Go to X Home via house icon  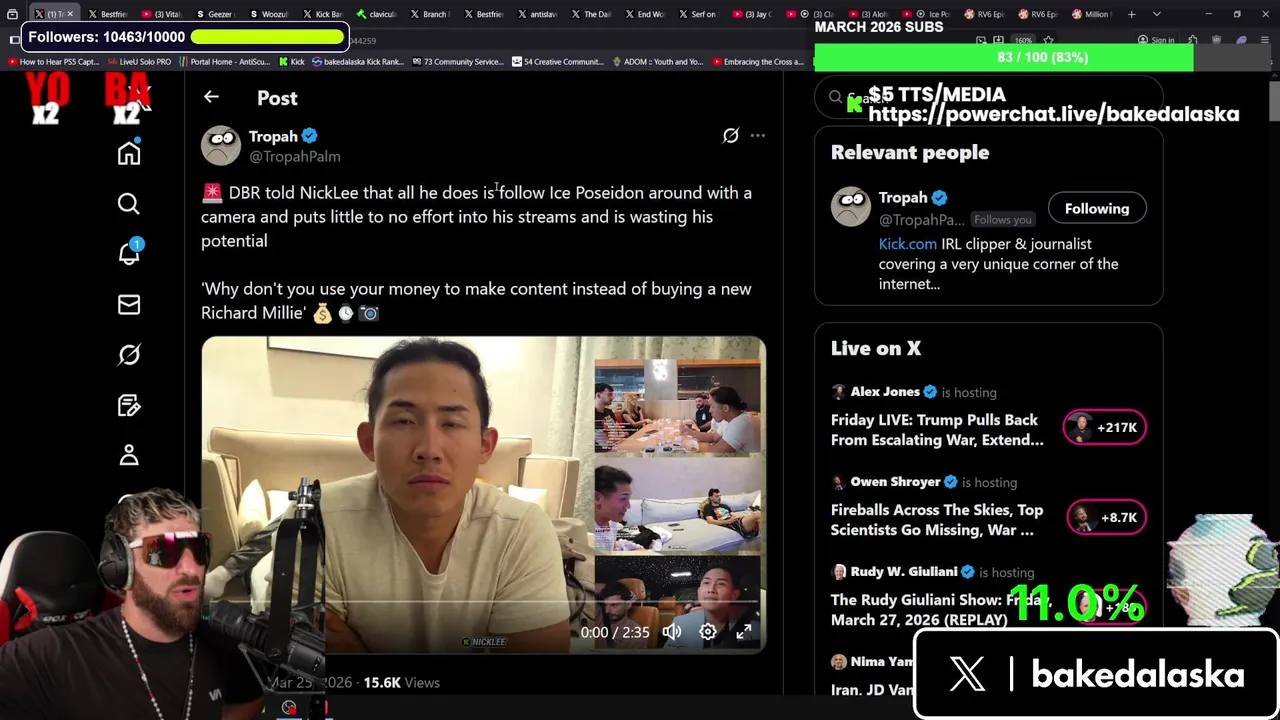(x=129, y=153)
